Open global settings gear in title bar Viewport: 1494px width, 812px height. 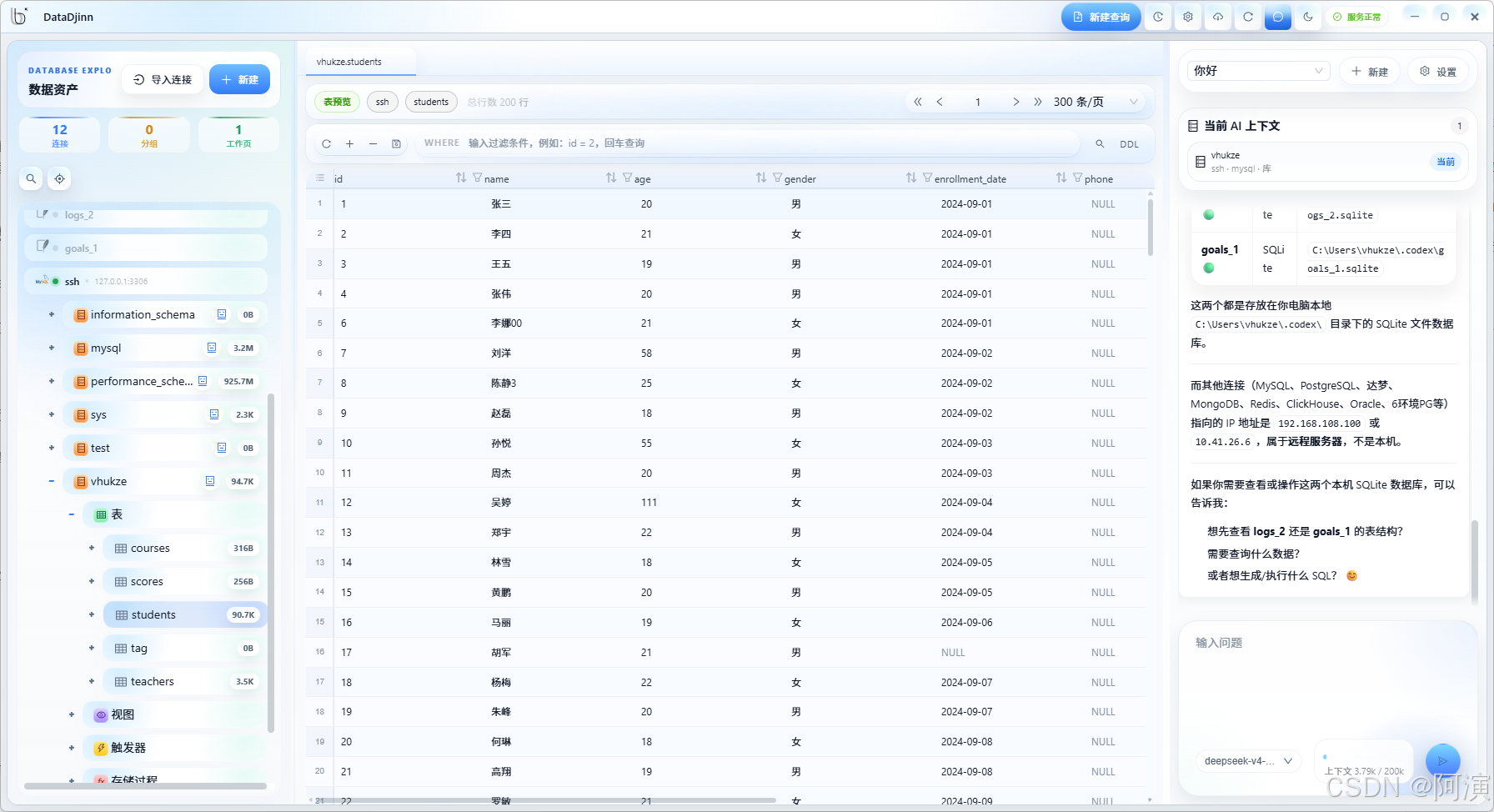(x=1188, y=17)
